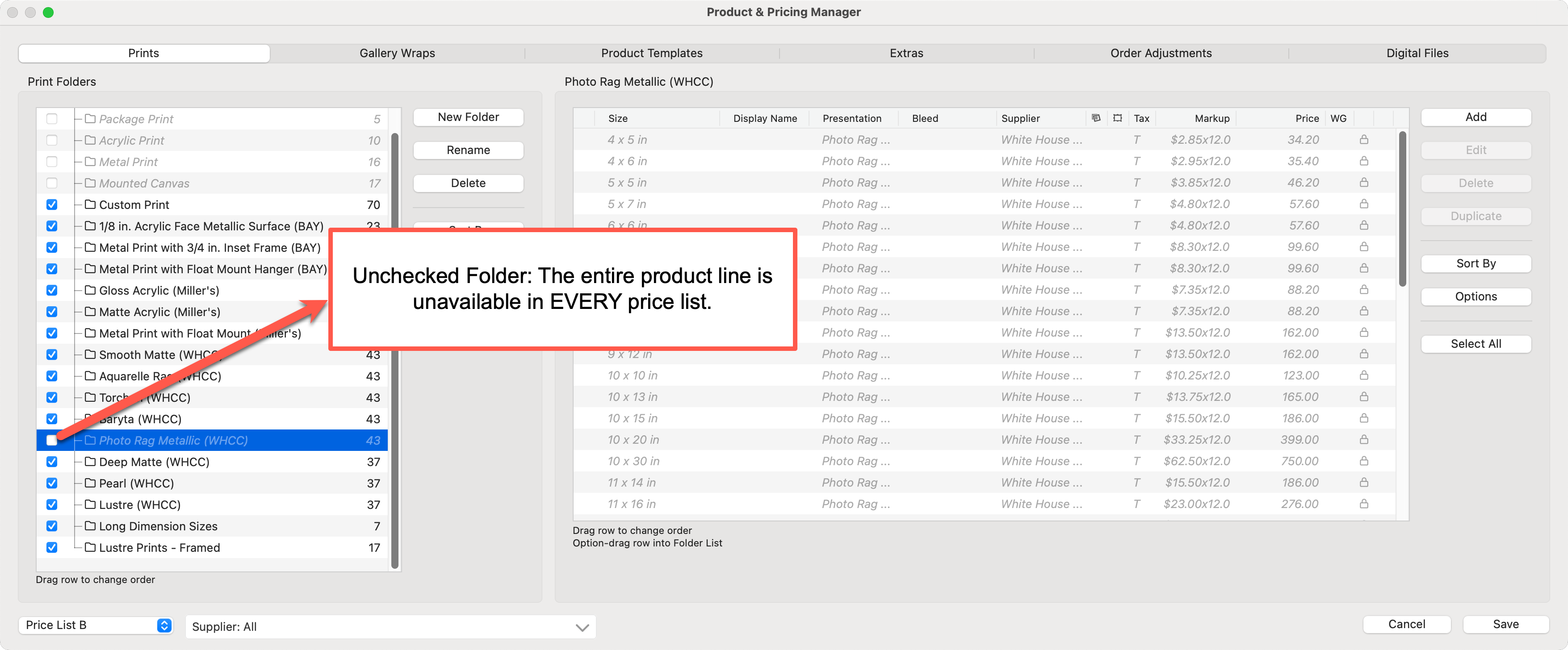Click the frame column header icon
This screenshot has height=650, width=1568.
click(1118, 118)
